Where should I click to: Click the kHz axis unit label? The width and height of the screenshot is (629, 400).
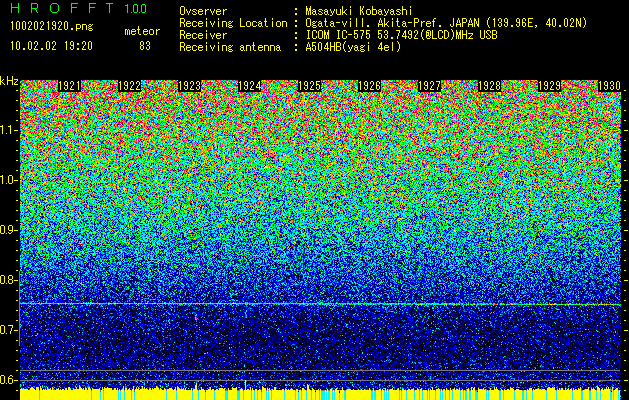[x=9, y=81]
